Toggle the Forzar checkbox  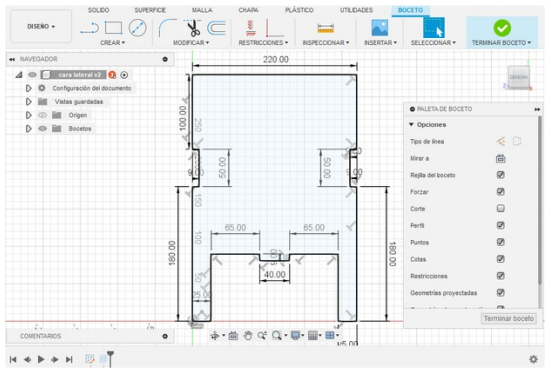(500, 192)
